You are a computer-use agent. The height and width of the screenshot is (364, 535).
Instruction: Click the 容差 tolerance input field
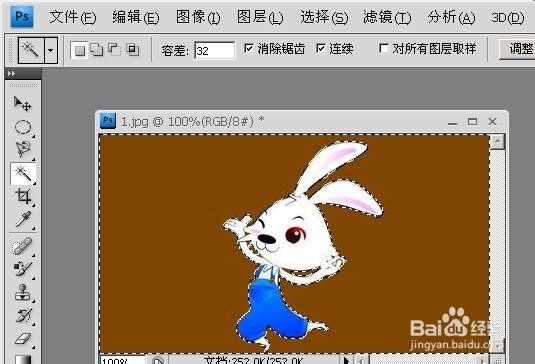click(x=215, y=50)
